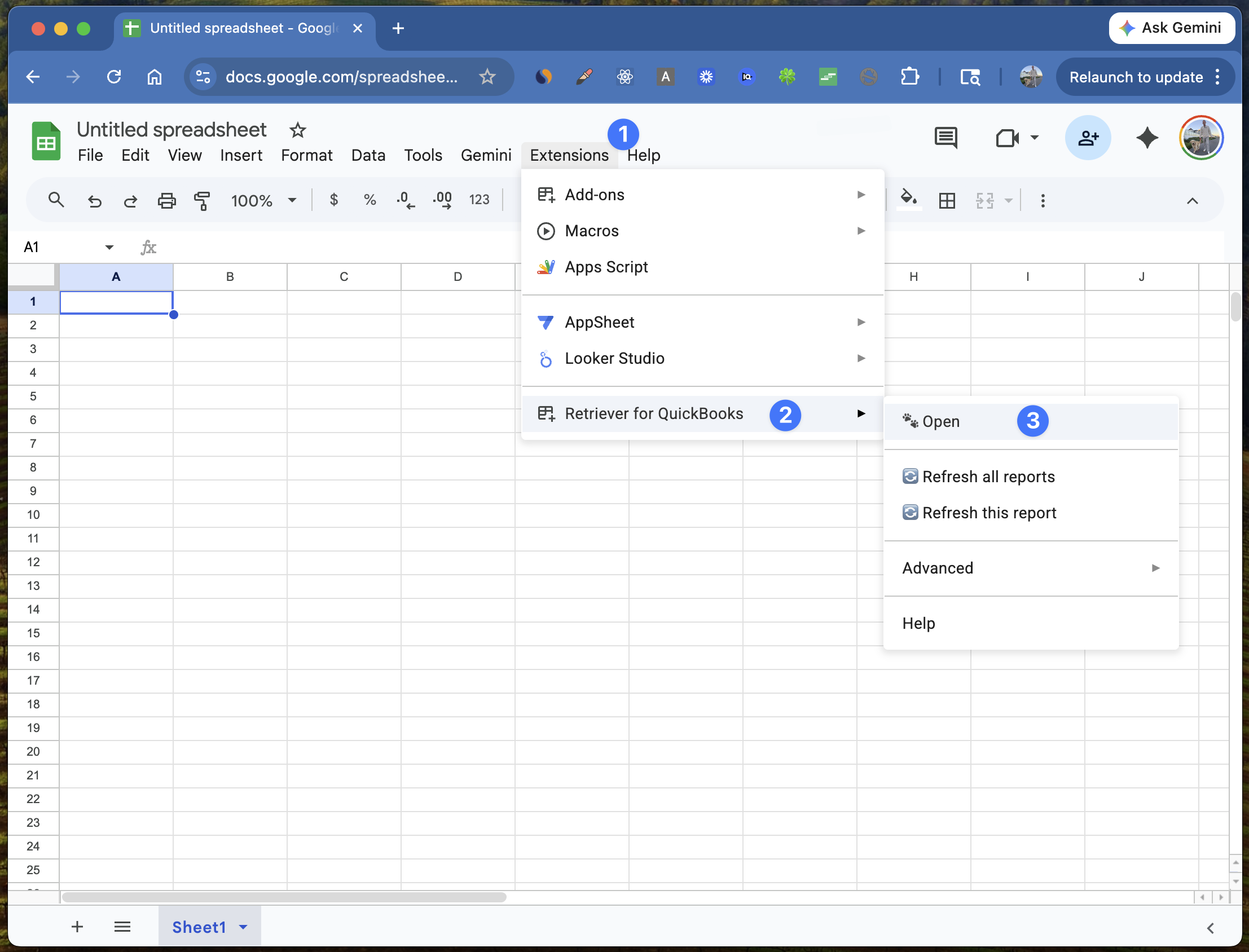Collapse the toolbar with caret icon
Screen dimensions: 1249x952
pyautogui.click(x=1193, y=201)
